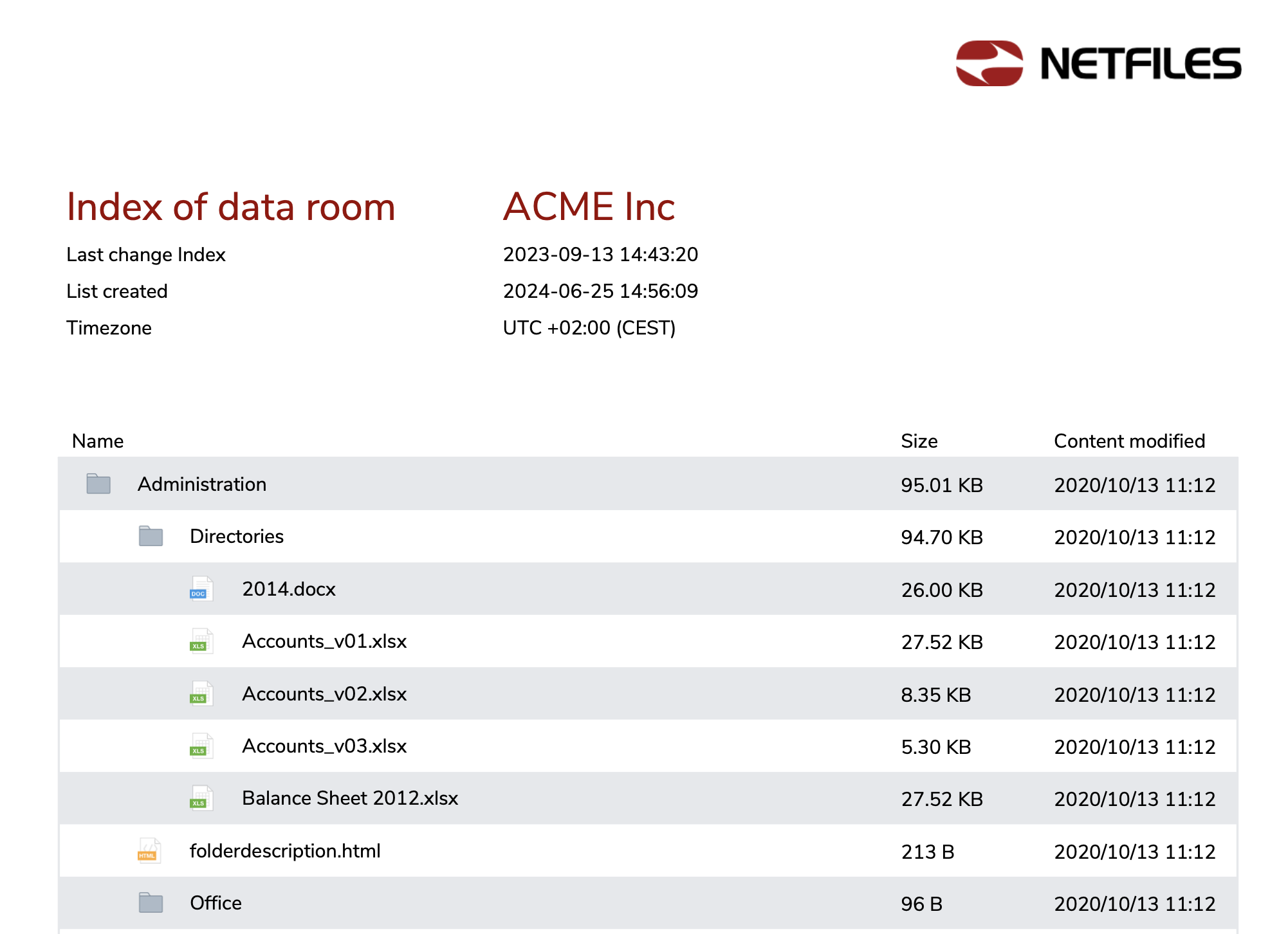
Task: Click the XLS icon for Accounts_v02.xlsx
Action: (201, 693)
